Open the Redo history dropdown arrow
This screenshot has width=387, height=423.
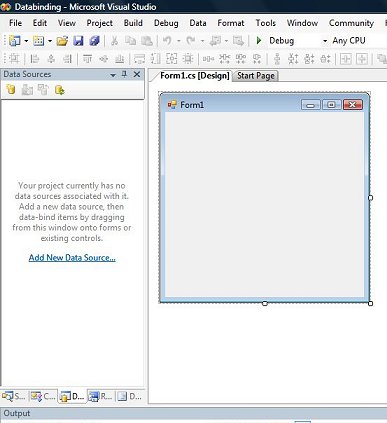pos(202,41)
